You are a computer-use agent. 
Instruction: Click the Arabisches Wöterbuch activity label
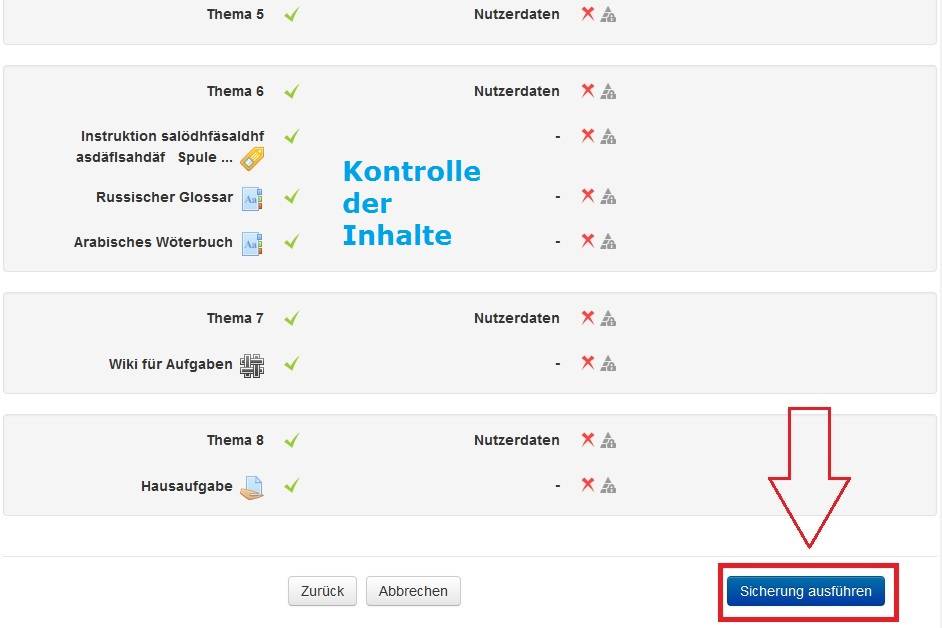153,242
